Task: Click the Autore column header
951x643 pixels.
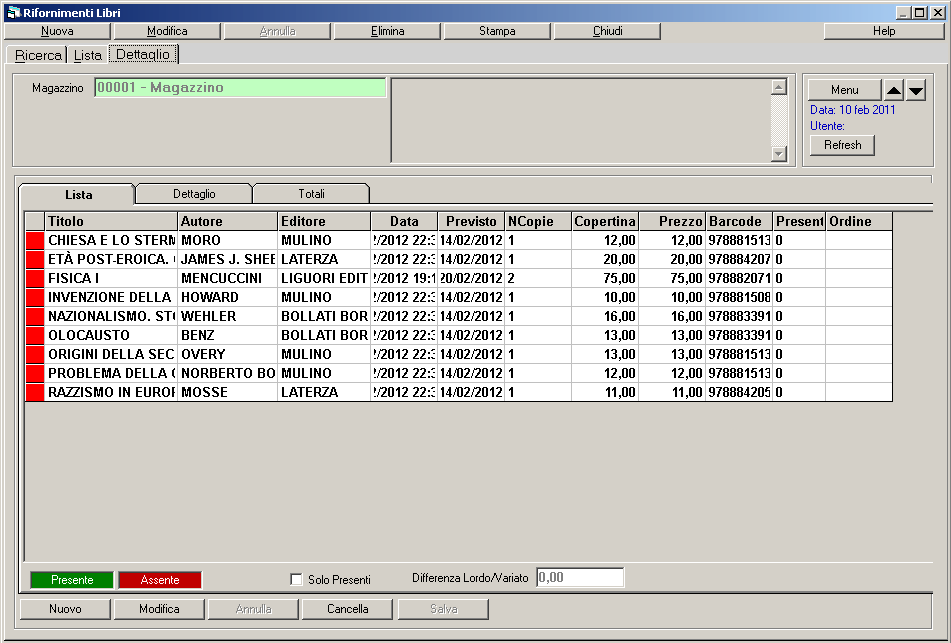Action: [x=227, y=221]
